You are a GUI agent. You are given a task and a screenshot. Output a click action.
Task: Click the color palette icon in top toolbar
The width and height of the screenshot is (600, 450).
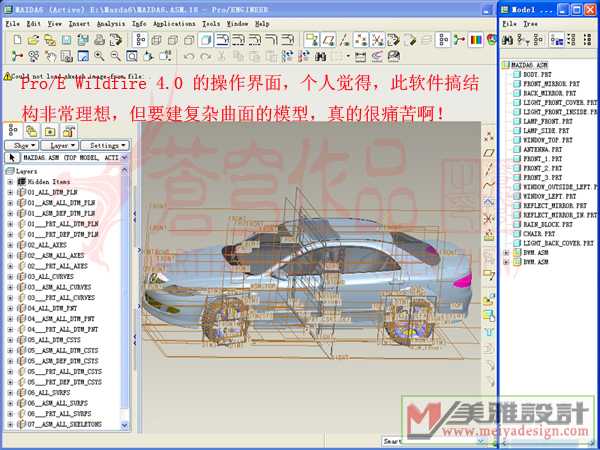click(x=476, y=40)
